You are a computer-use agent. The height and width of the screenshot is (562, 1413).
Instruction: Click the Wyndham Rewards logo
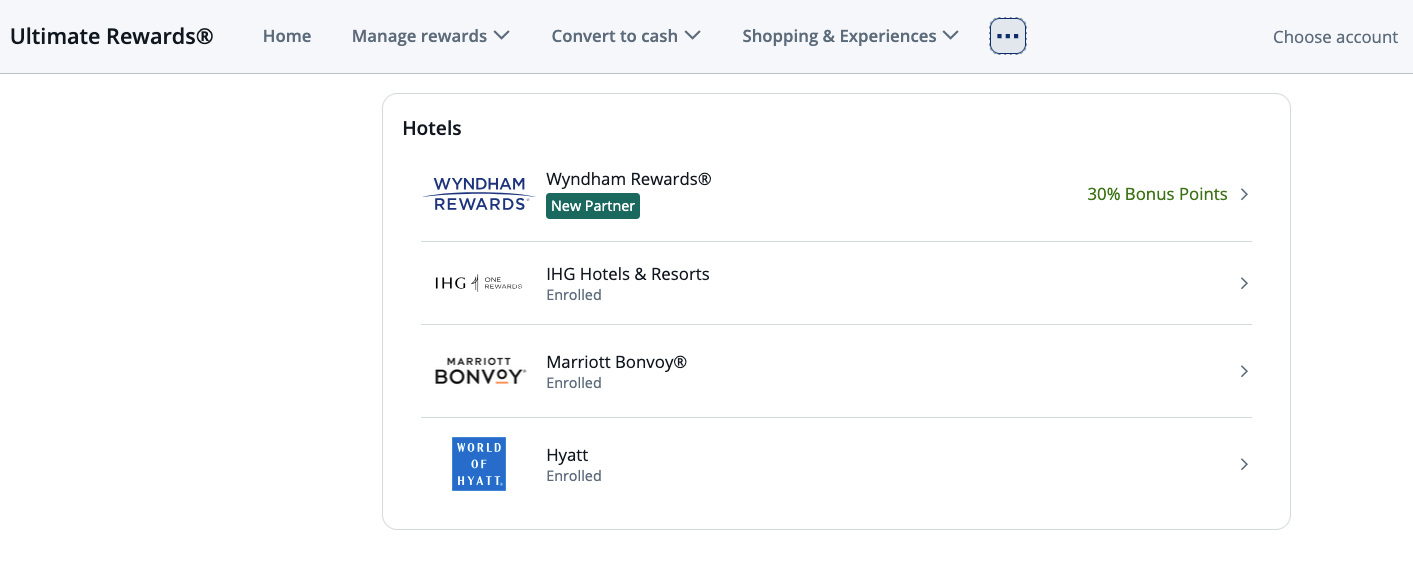pyautogui.click(x=479, y=194)
